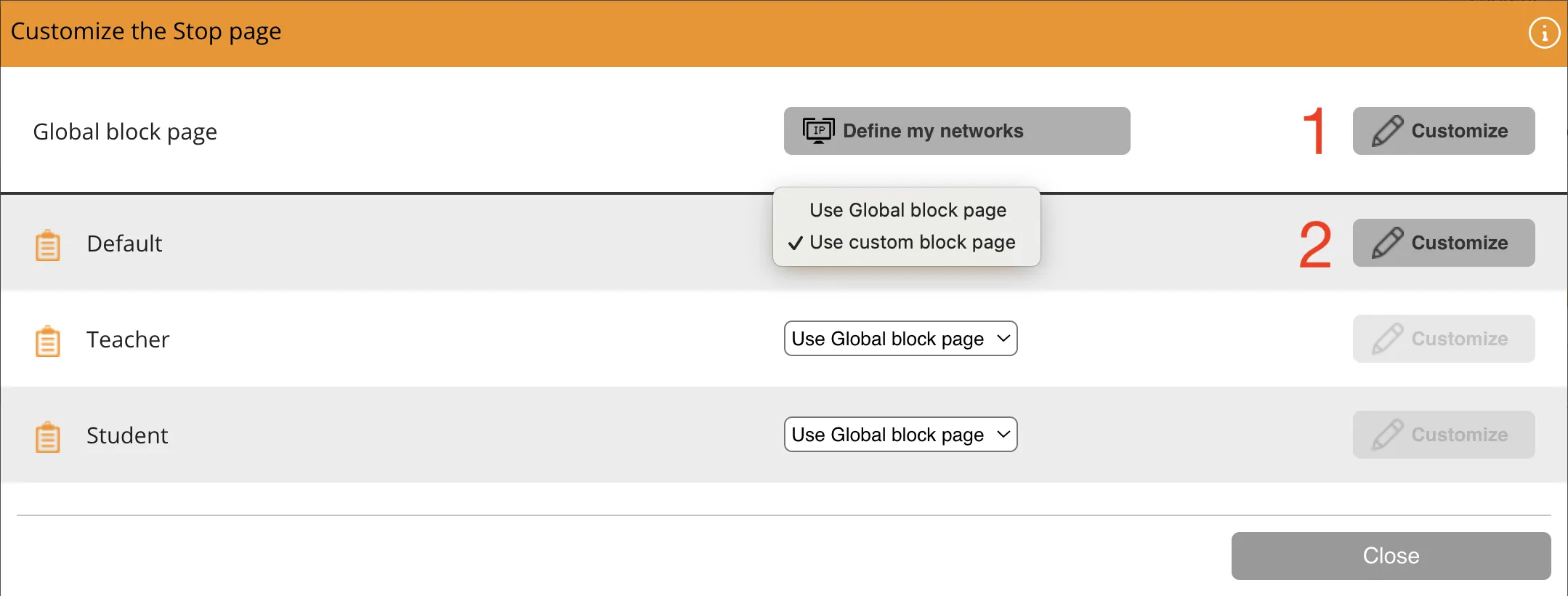Click the Default policy clipboard icon
The image size is (1568, 596).
pyautogui.click(x=48, y=245)
